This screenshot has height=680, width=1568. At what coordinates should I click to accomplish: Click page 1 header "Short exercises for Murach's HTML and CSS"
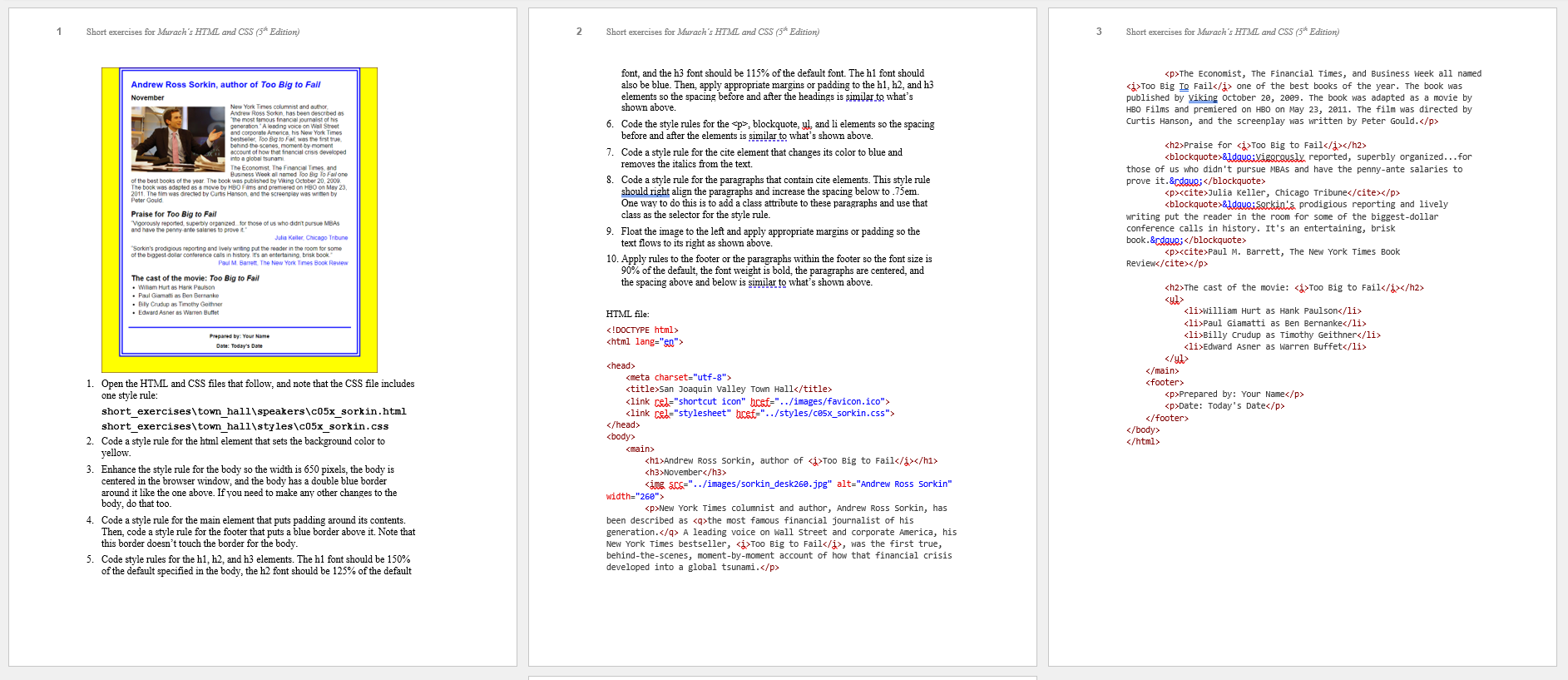pos(193,32)
